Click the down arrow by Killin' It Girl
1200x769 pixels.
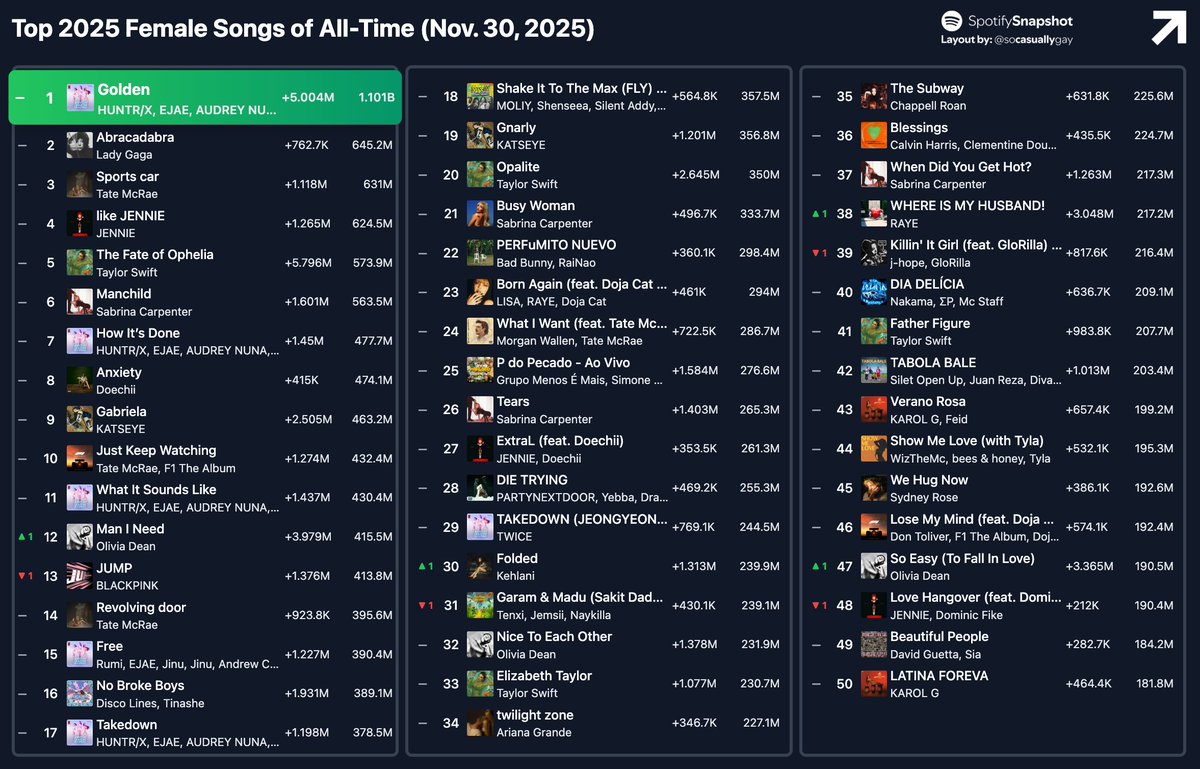tap(818, 253)
